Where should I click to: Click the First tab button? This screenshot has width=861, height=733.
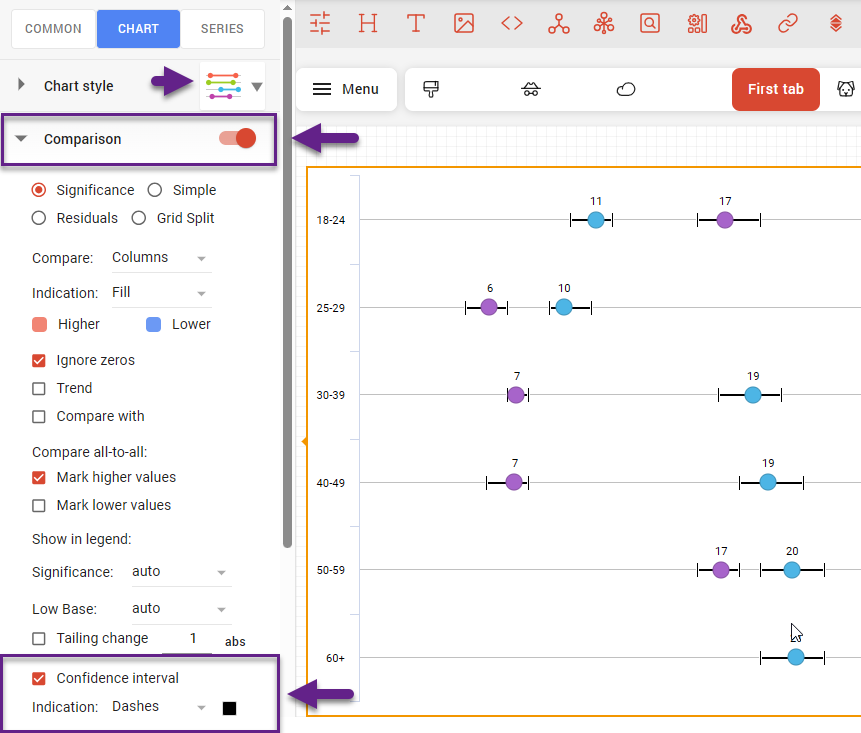775,89
